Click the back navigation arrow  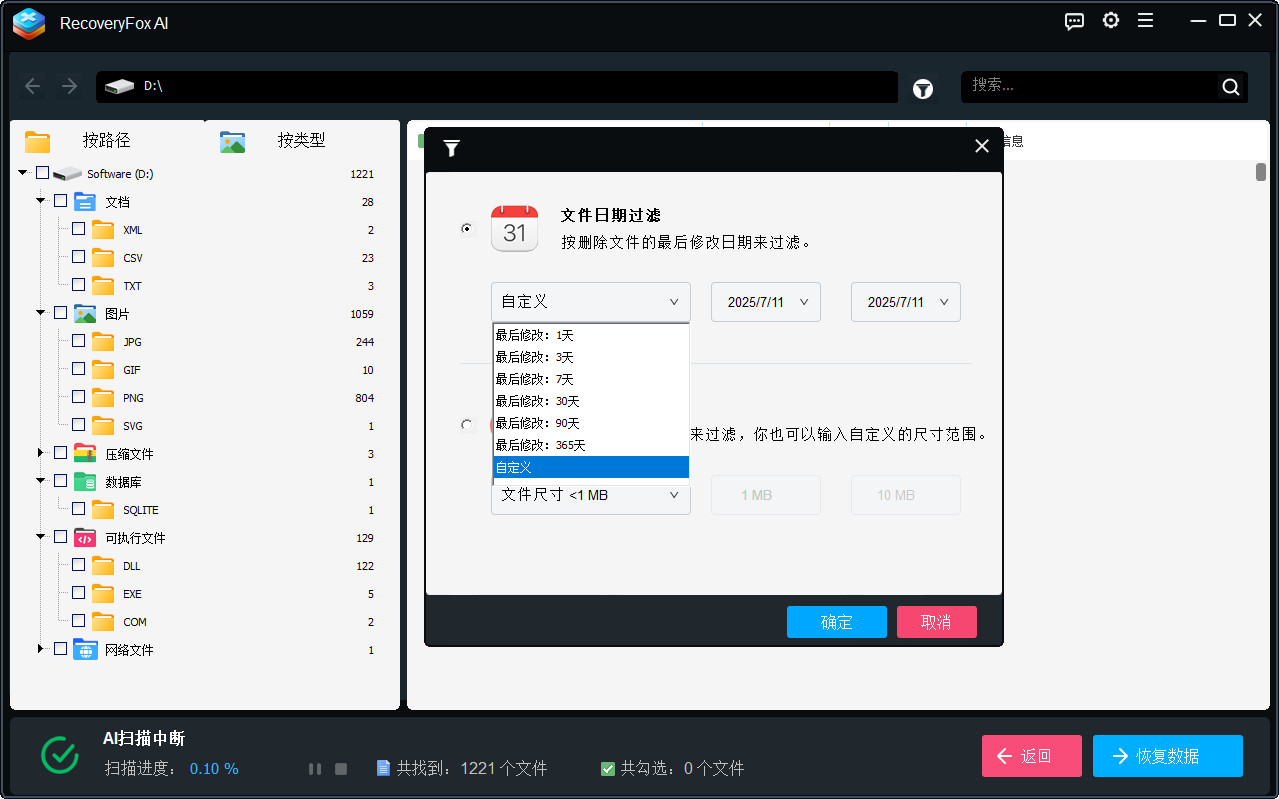click(32, 86)
